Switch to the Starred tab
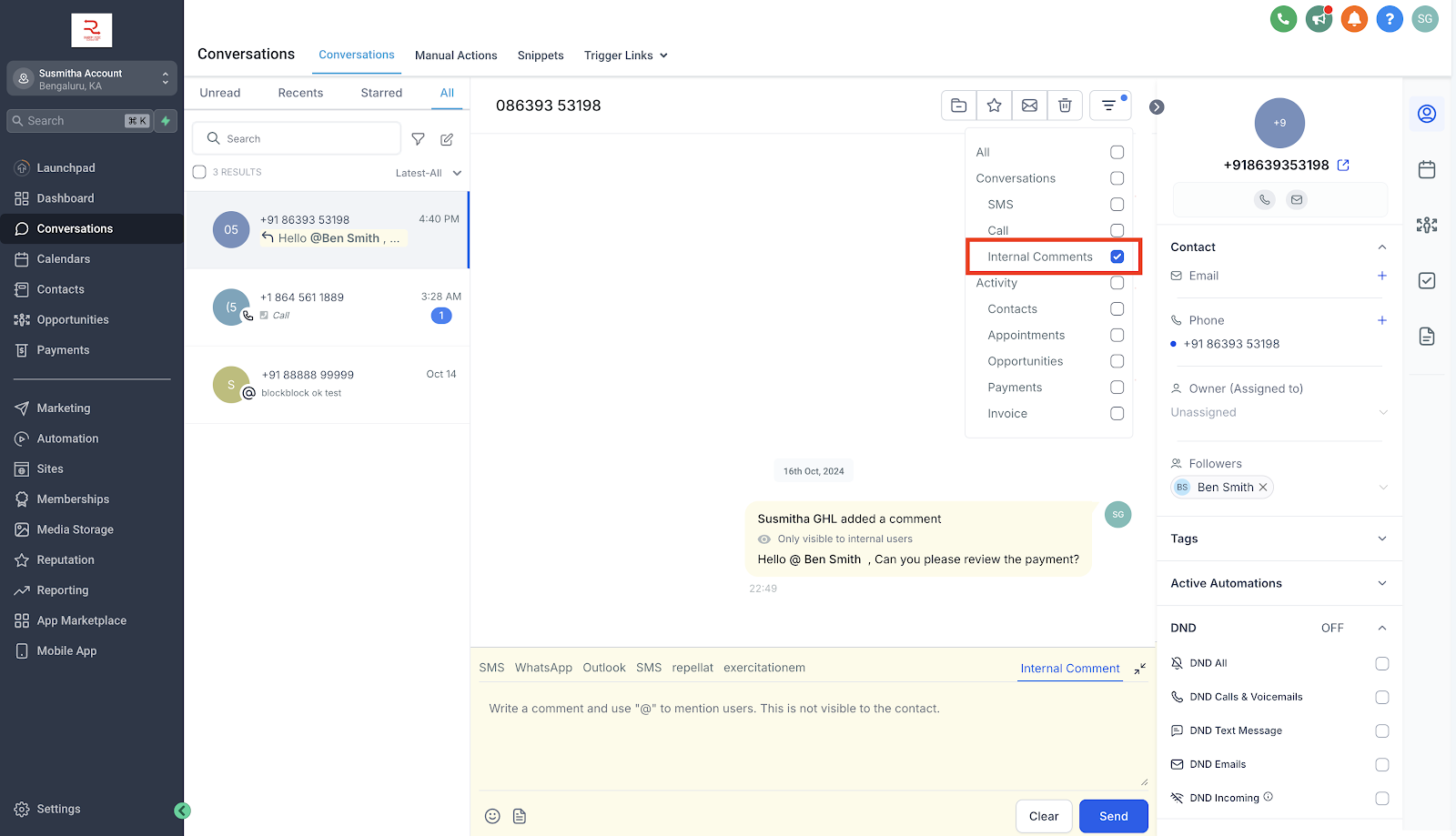Image resolution: width=1456 pixels, height=836 pixels. coord(380,92)
